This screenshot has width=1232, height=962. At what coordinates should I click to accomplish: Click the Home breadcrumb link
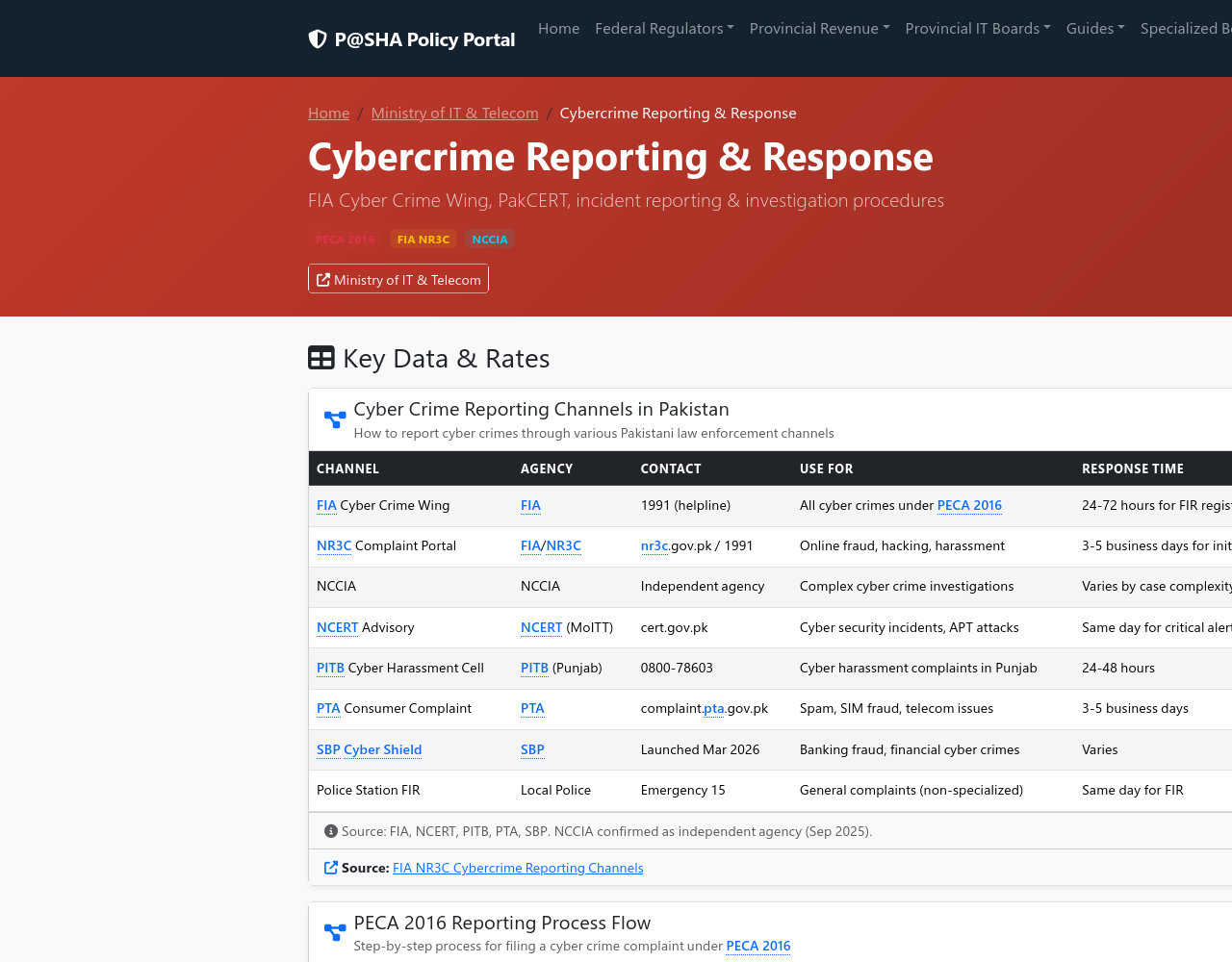coord(328,114)
